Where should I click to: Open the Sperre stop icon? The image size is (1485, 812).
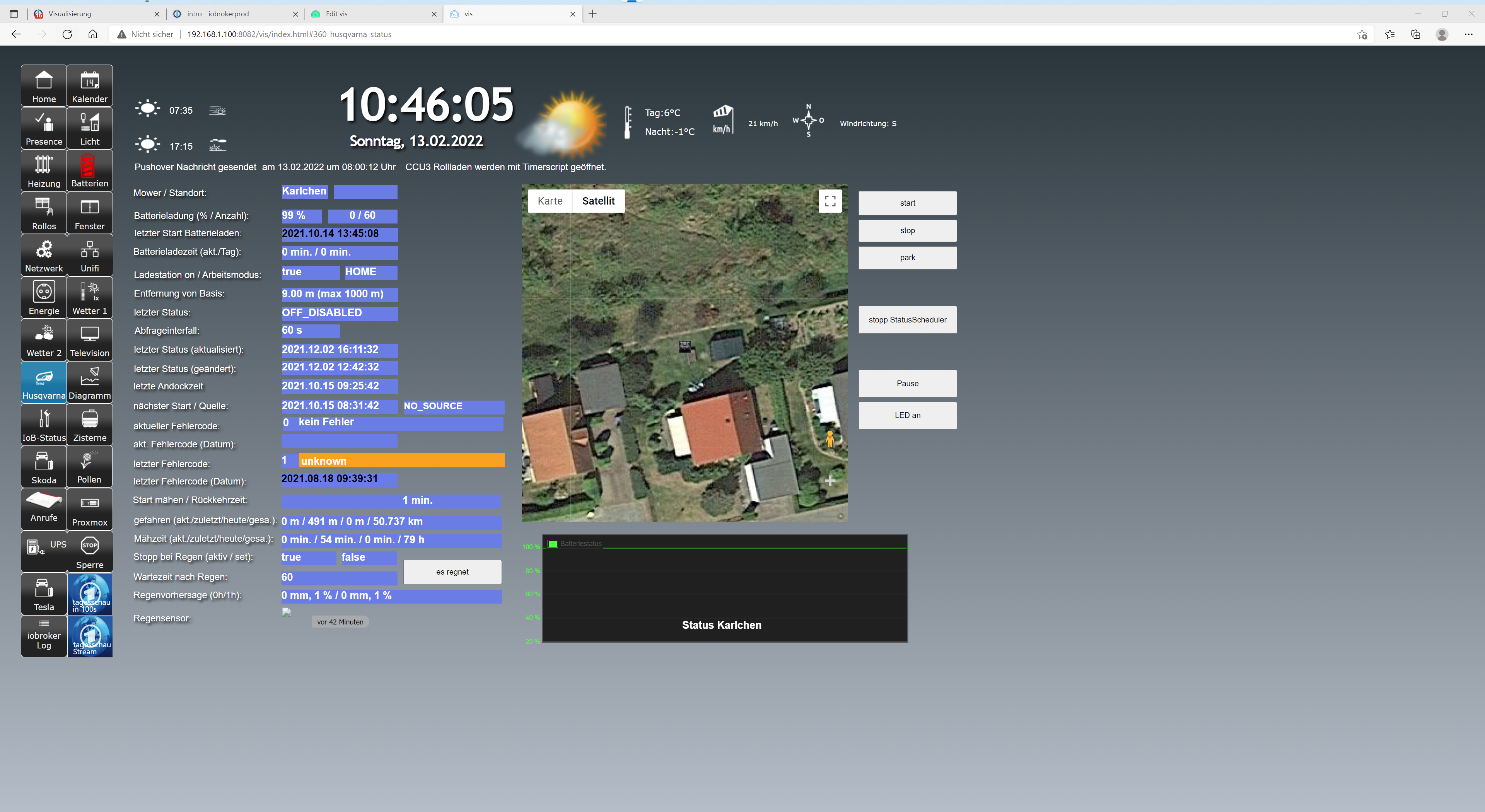click(x=89, y=551)
